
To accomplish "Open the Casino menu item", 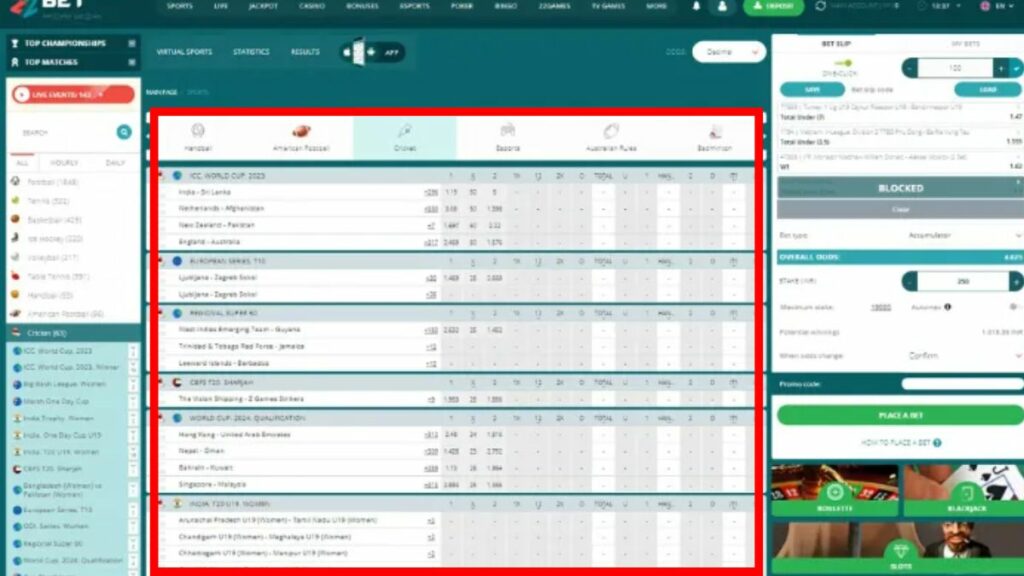I will 312,6.
